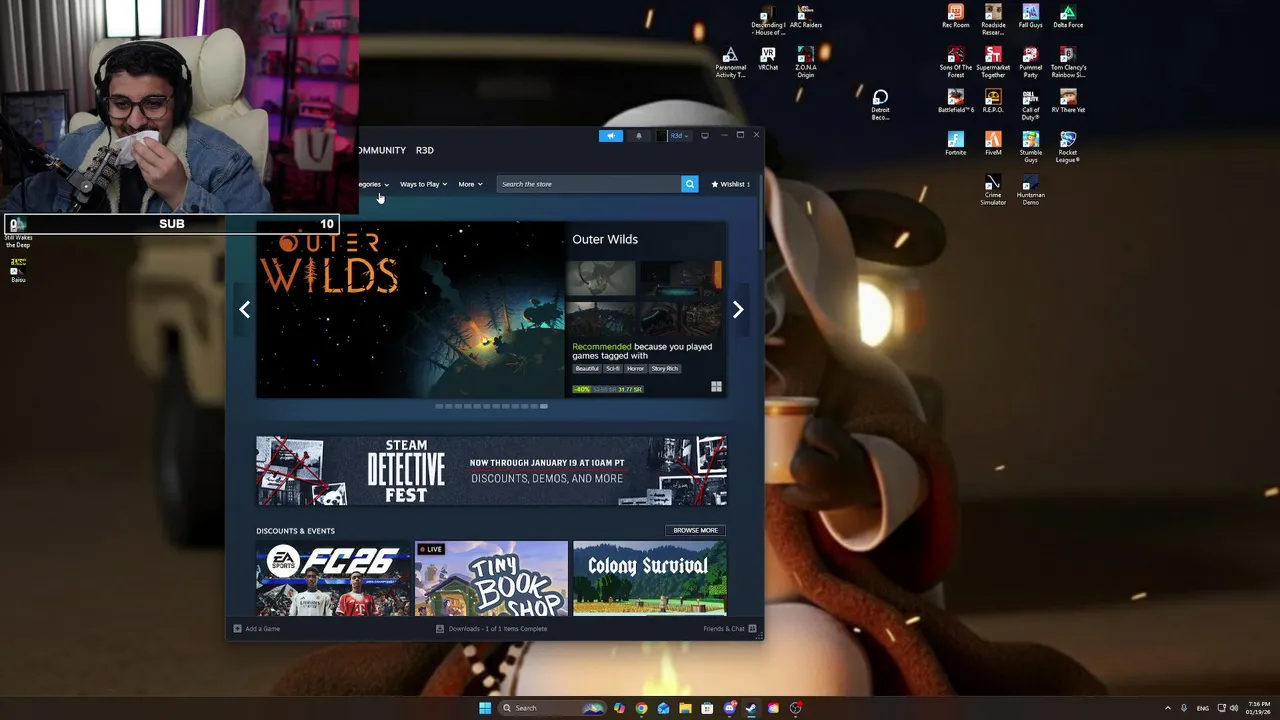The image size is (1280, 720).
Task: Click the BROWSE MORE button
Action: tap(695, 530)
